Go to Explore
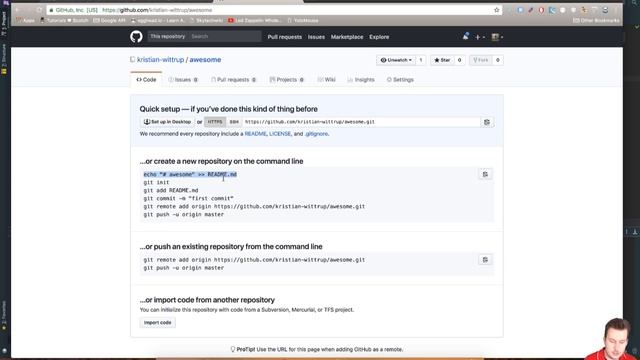Image resolution: width=640 pixels, height=360 pixels. tap(379, 37)
